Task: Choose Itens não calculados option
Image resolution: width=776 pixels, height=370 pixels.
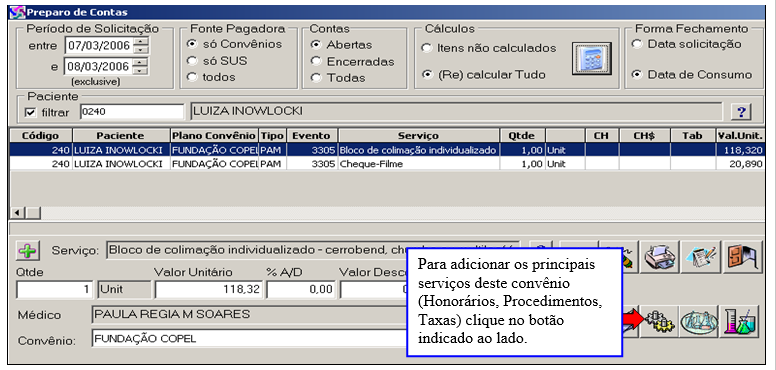Action: (x=426, y=48)
